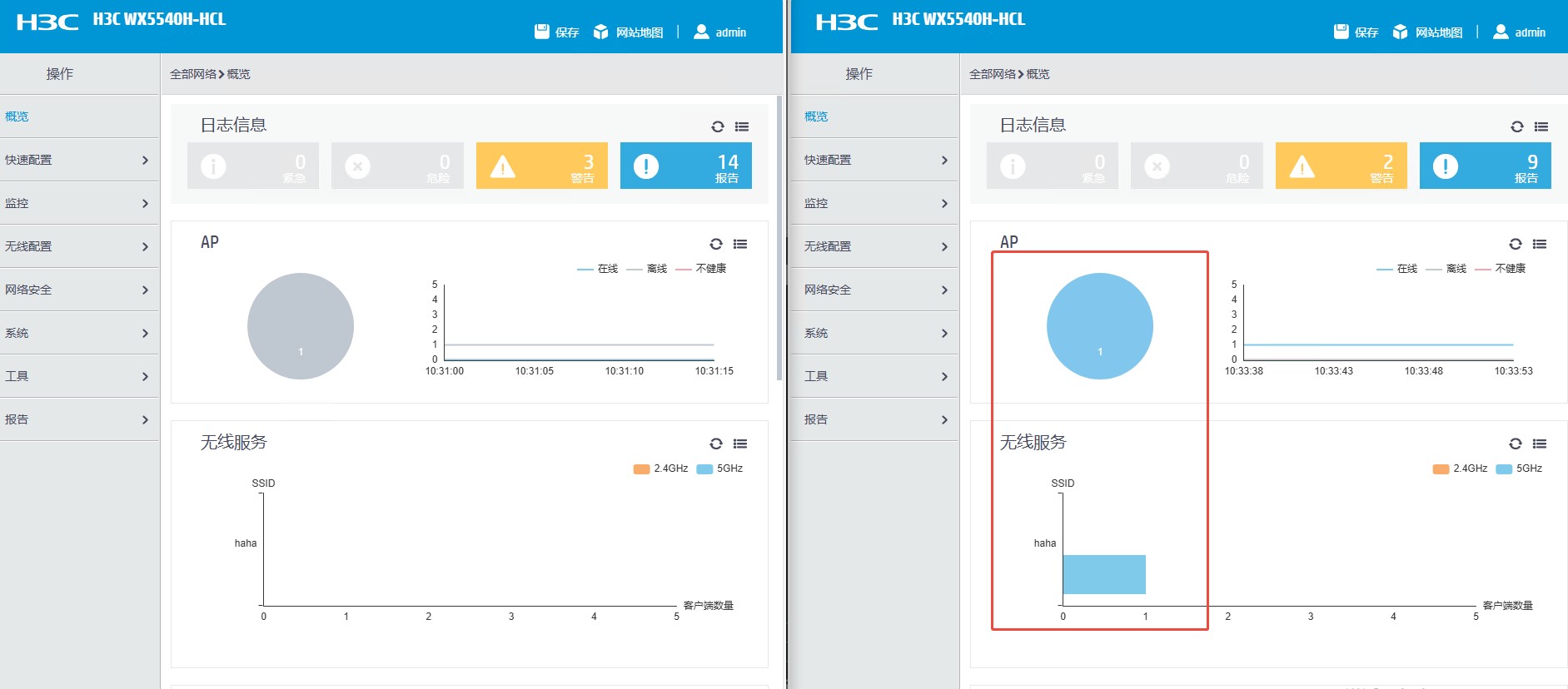Open the AP list icon in the right window
Screen dimensions: 1568x689
[x=1540, y=244]
